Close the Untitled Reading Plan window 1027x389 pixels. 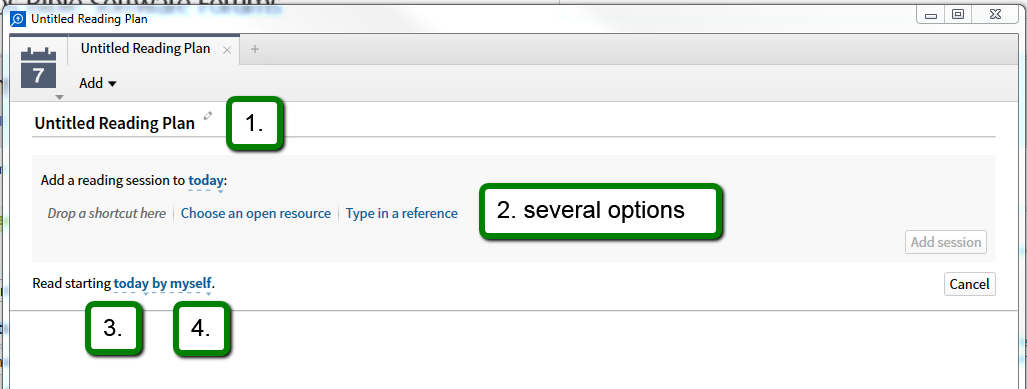(x=996, y=14)
